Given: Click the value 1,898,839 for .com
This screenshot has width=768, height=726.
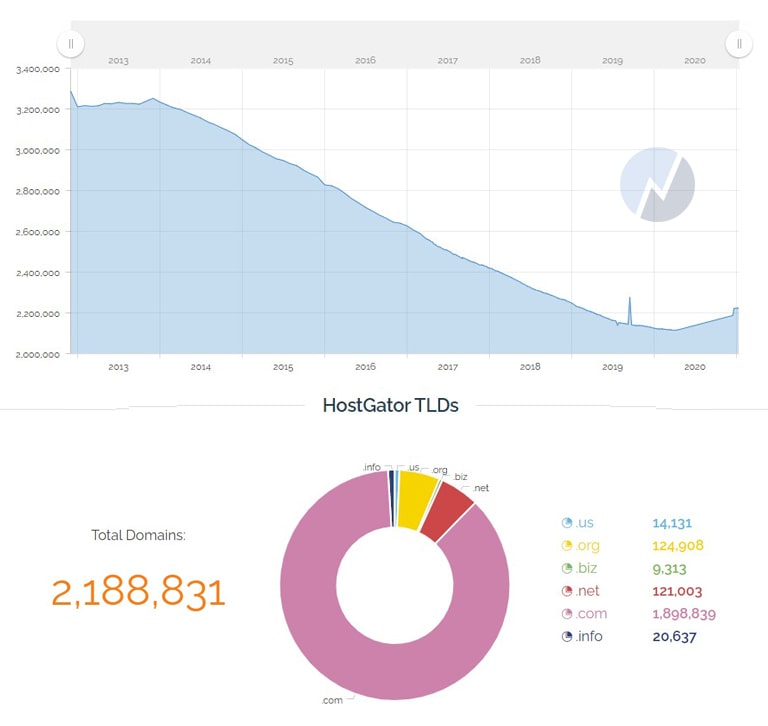Looking at the screenshot, I should coord(684,614).
